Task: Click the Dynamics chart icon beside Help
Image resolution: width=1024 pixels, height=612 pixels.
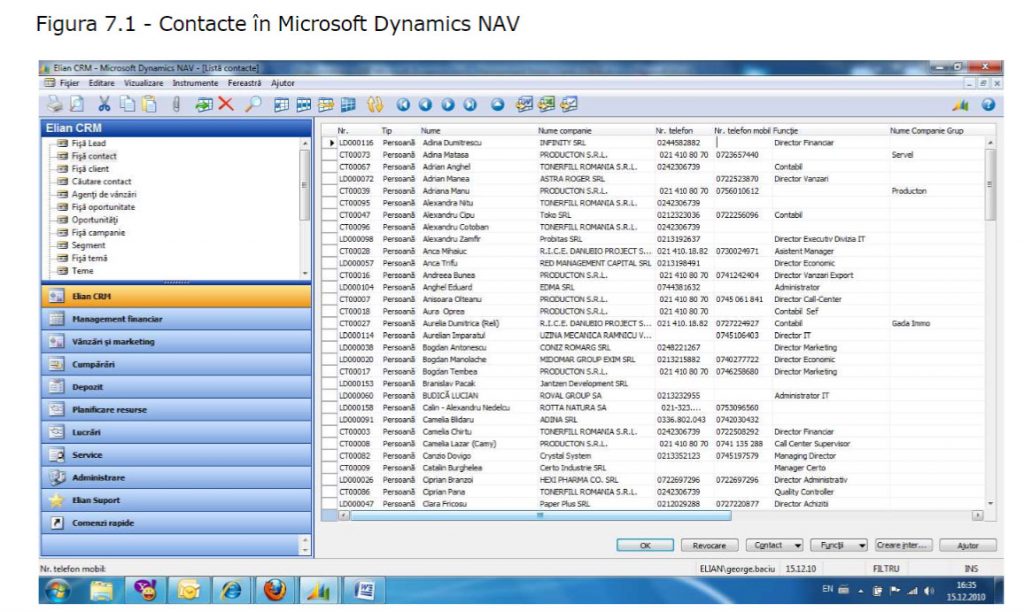Action: (961, 105)
